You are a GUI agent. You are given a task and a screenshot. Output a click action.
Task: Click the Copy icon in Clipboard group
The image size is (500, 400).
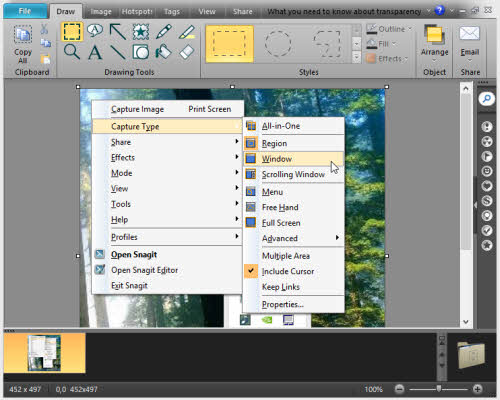(x=45, y=43)
